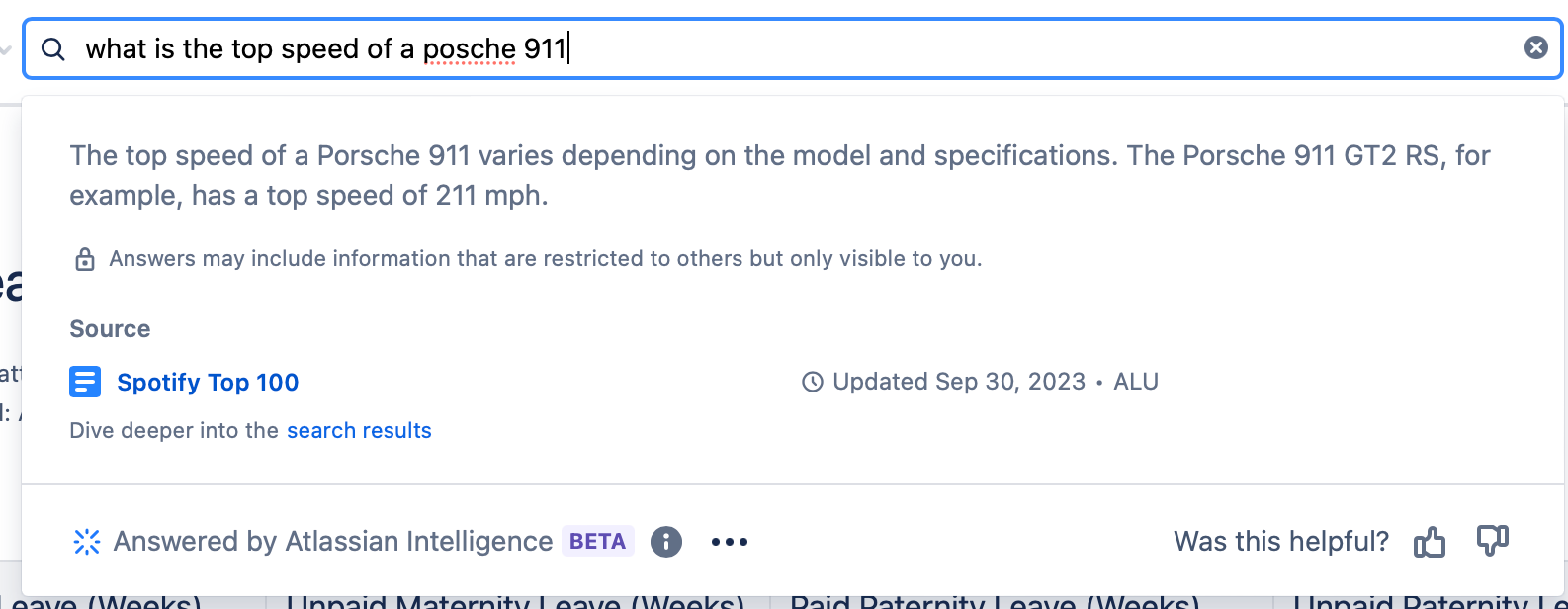Viewport: 1568px width, 609px height.
Task: Select the Unpaid Maternity Leave (Weeks) column header
Action: (515, 602)
